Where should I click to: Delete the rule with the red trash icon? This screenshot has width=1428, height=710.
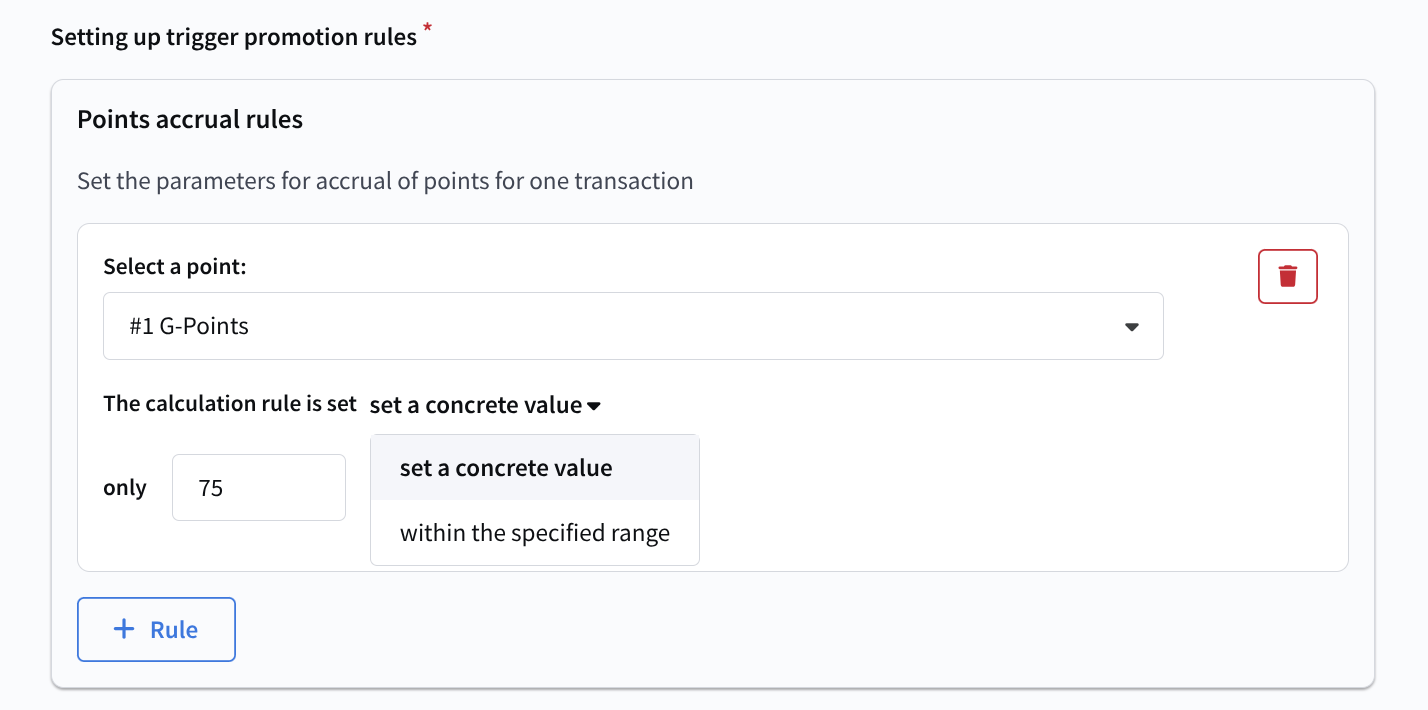[1287, 276]
